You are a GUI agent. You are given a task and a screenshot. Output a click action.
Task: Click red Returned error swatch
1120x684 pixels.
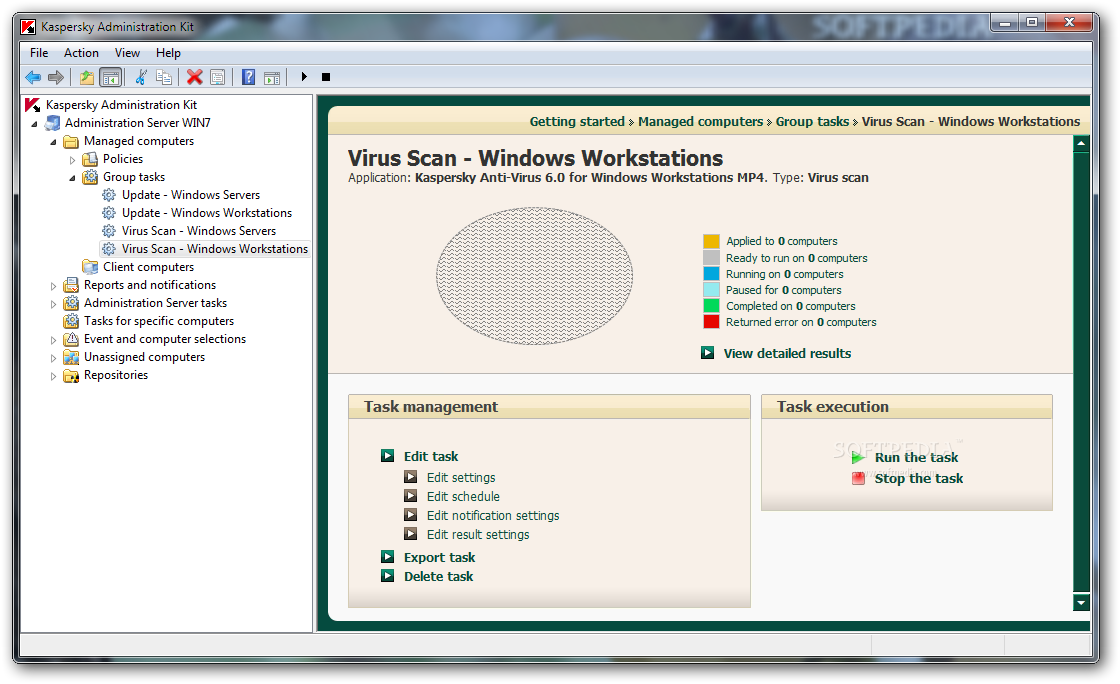click(711, 322)
